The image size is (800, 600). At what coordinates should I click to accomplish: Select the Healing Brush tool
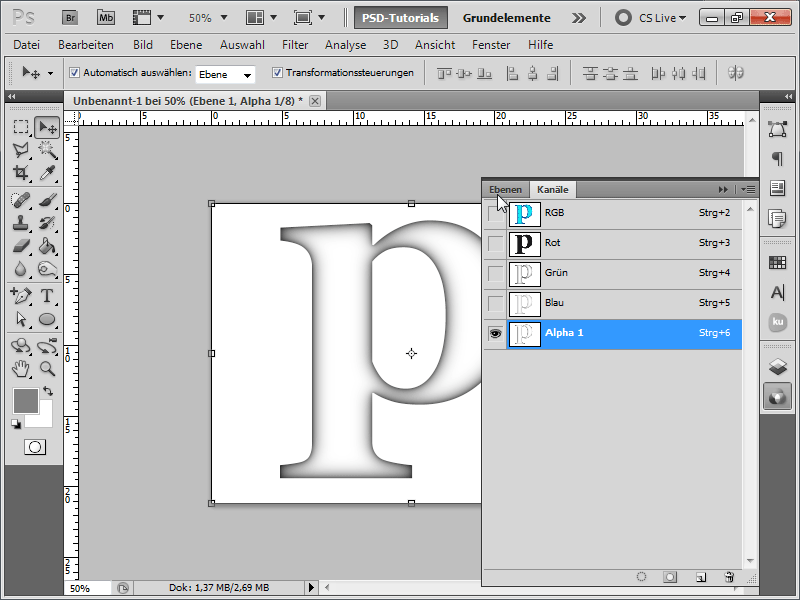21,200
